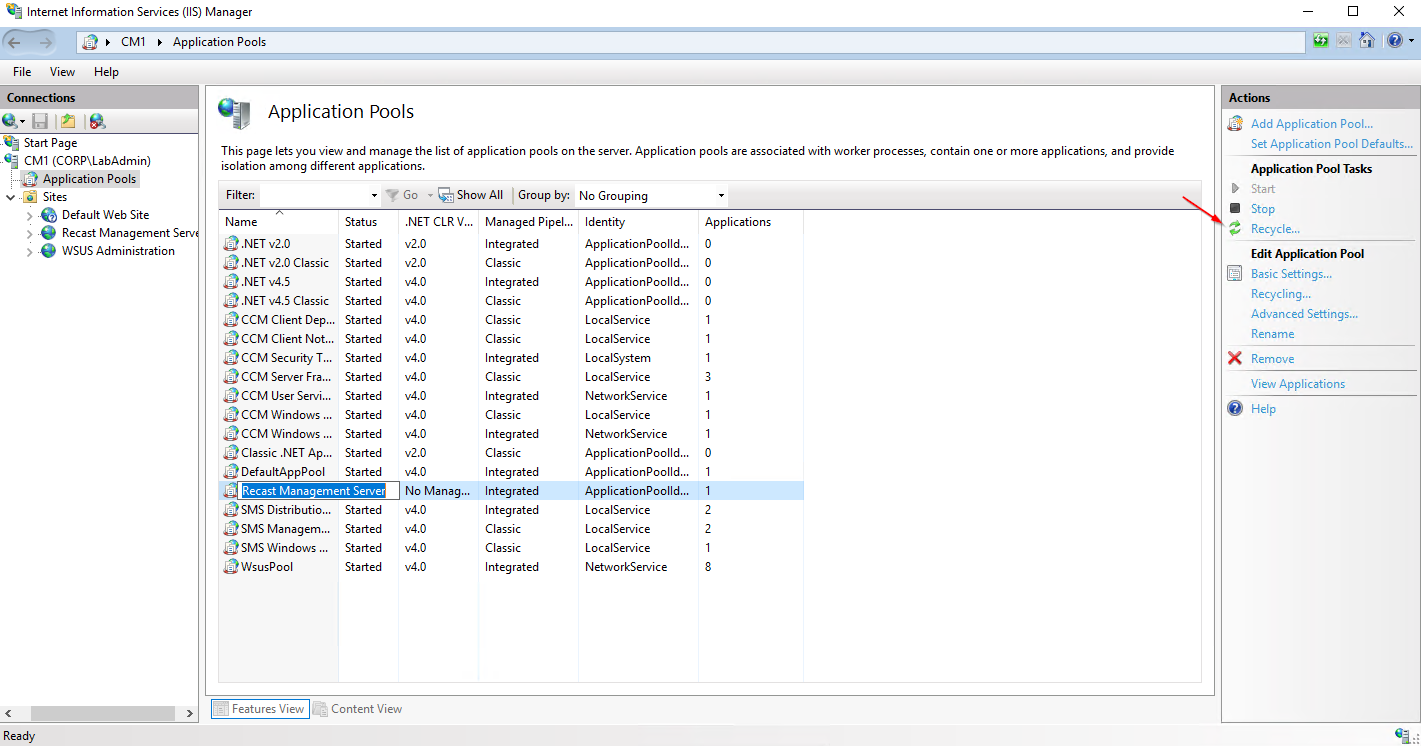
Task: Select Application Pools in the Connections tree
Action: [x=89, y=179]
